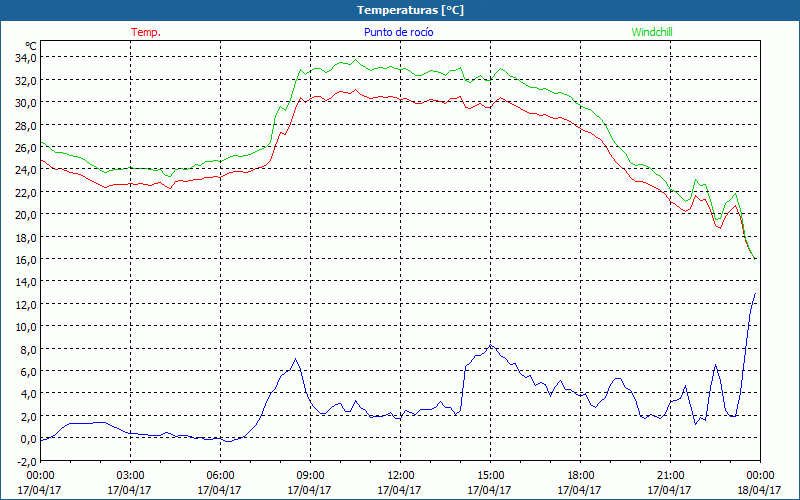Click the '2,0' y-axis value
The height and width of the screenshot is (500, 800).
point(28,416)
